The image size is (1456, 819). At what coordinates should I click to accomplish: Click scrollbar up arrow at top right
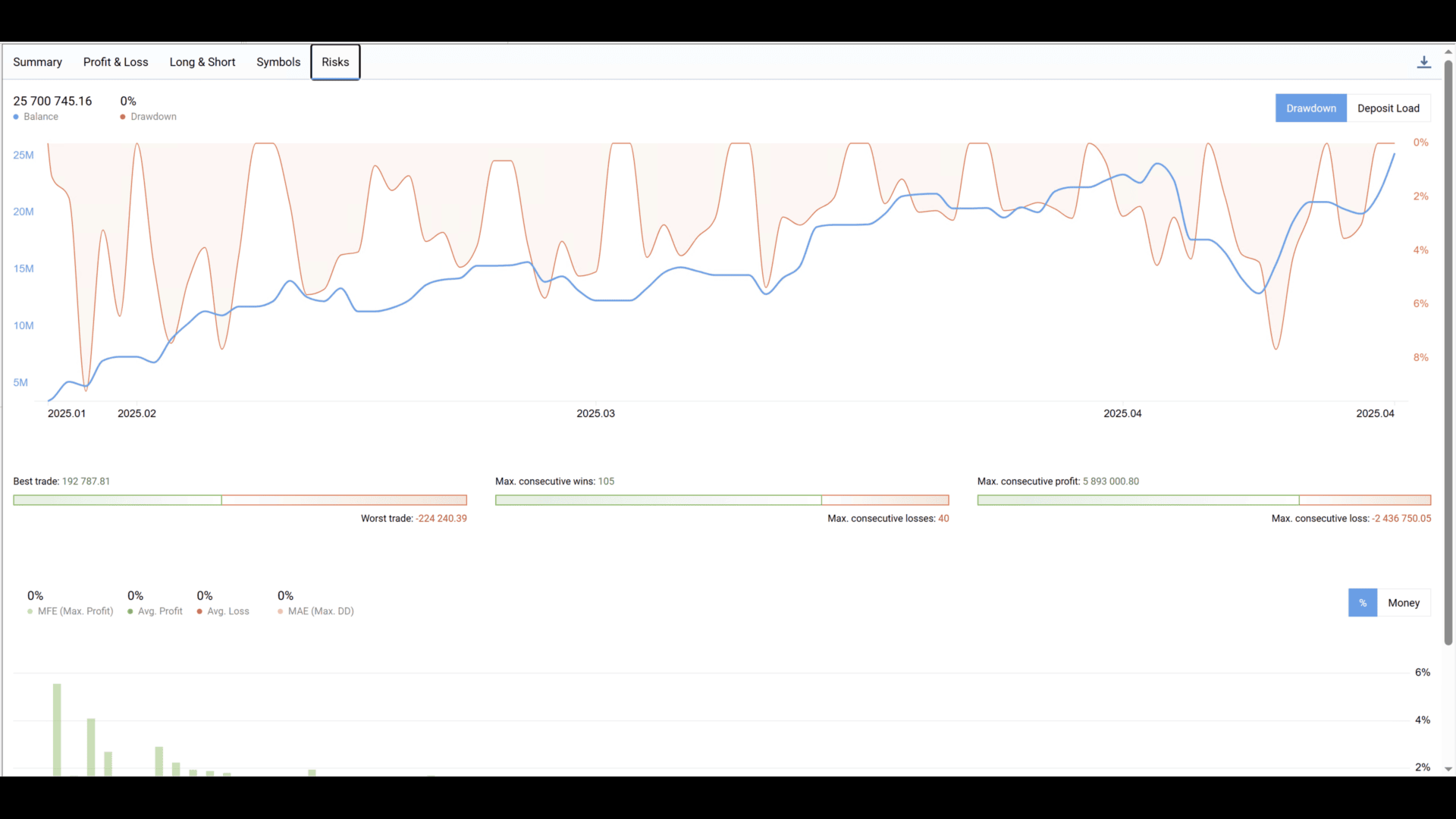pyautogui.click(x=1448, y=52)
